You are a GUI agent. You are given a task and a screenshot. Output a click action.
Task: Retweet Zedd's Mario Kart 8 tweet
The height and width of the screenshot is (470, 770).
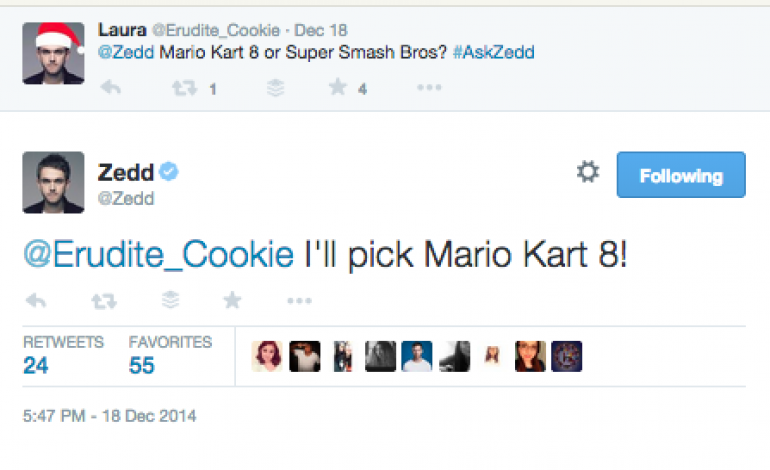[102, 300]
